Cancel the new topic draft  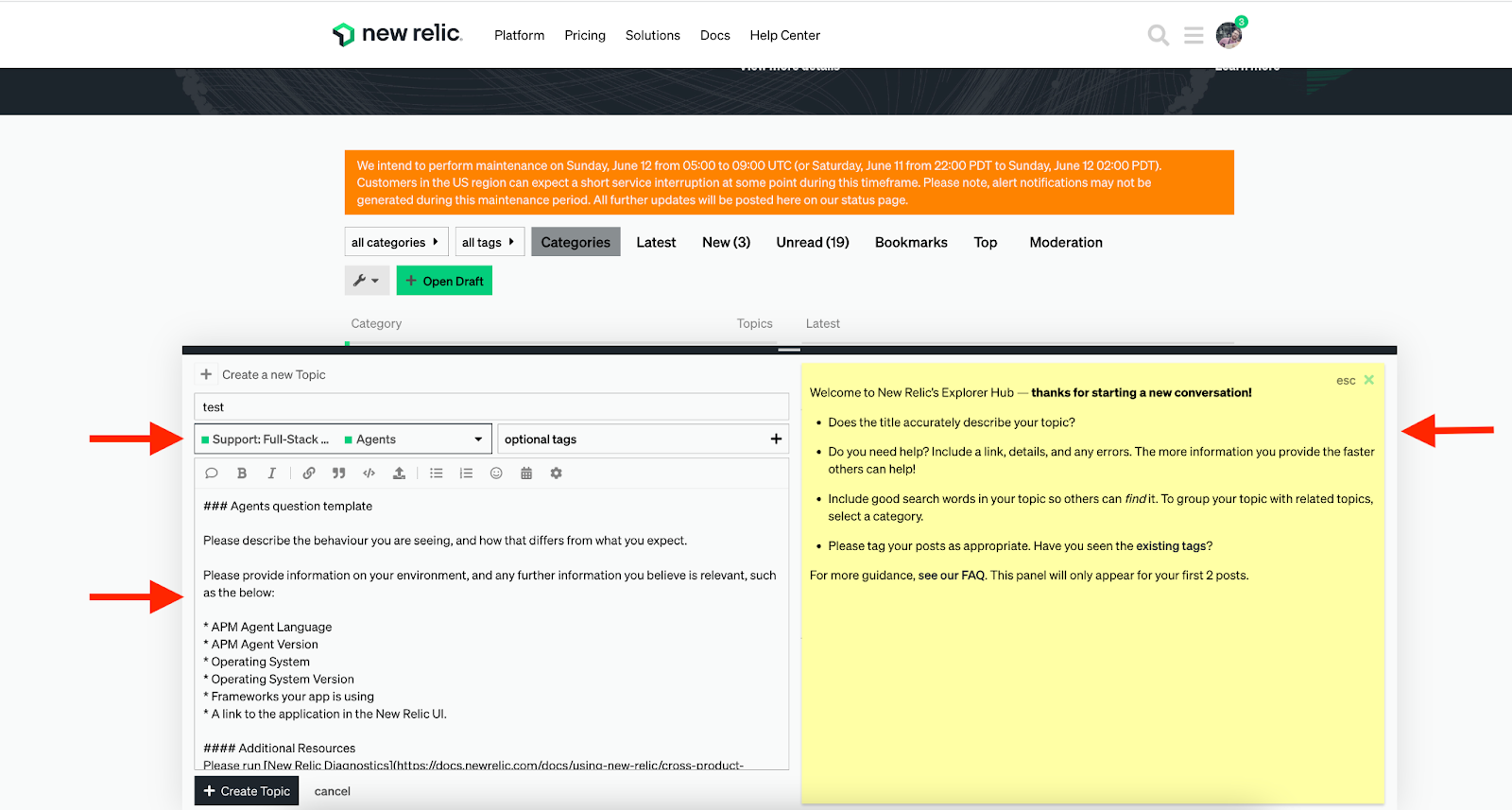333,791
